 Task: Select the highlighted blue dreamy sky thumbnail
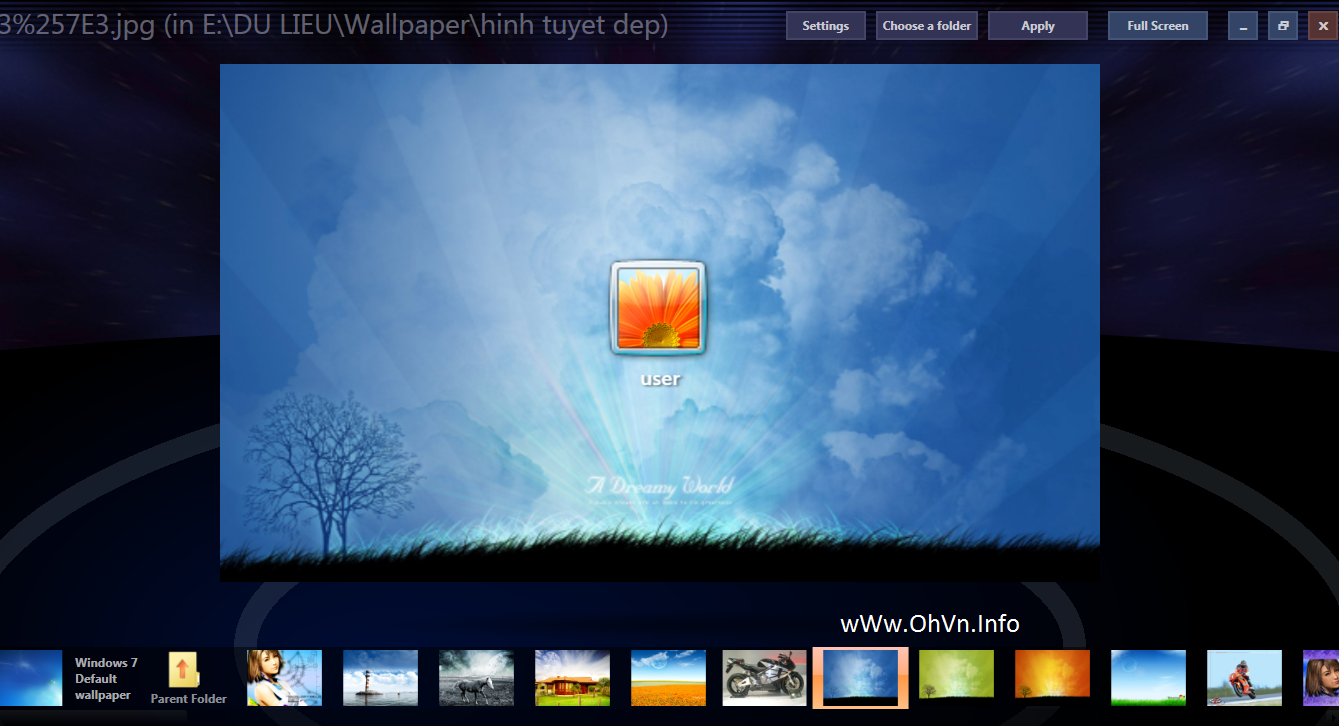pos(861,678)
